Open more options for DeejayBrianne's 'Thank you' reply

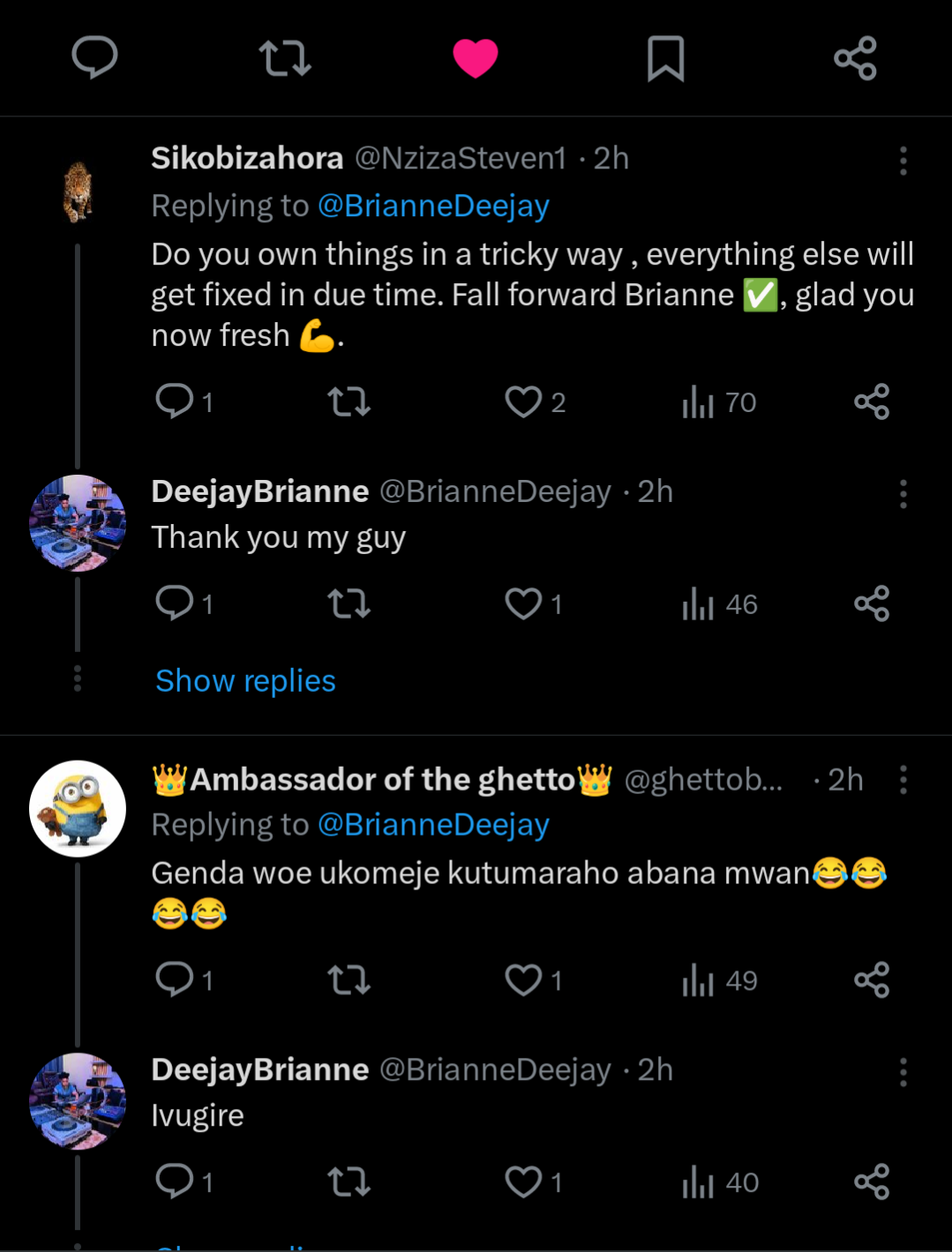point(903,494)
